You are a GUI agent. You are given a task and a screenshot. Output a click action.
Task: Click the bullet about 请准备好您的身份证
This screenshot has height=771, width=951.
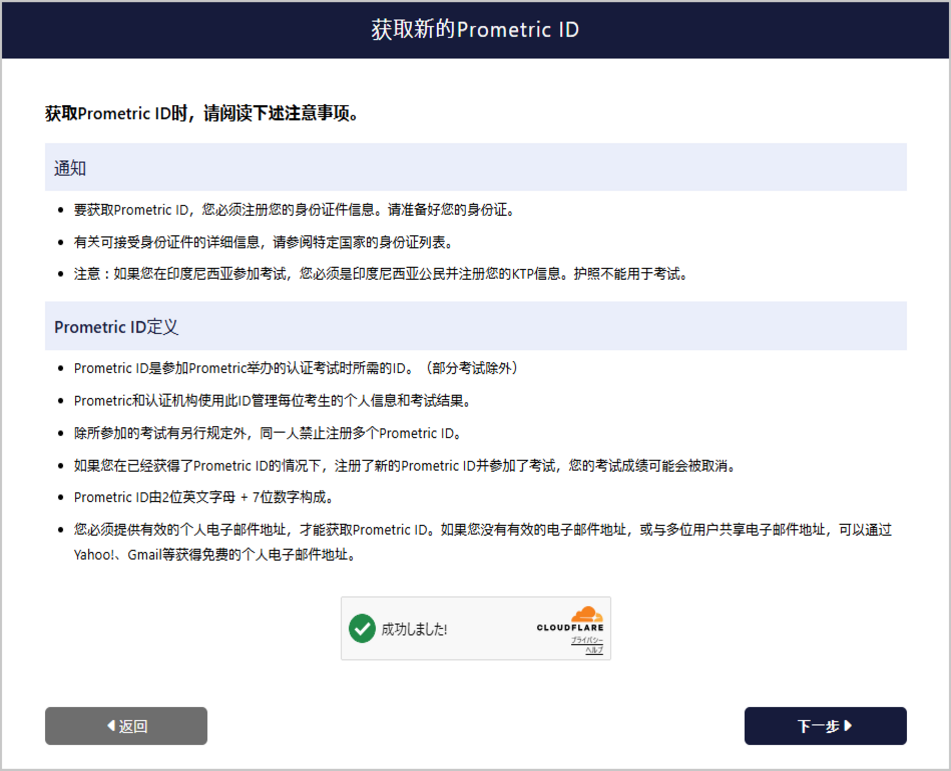[295, 210]
